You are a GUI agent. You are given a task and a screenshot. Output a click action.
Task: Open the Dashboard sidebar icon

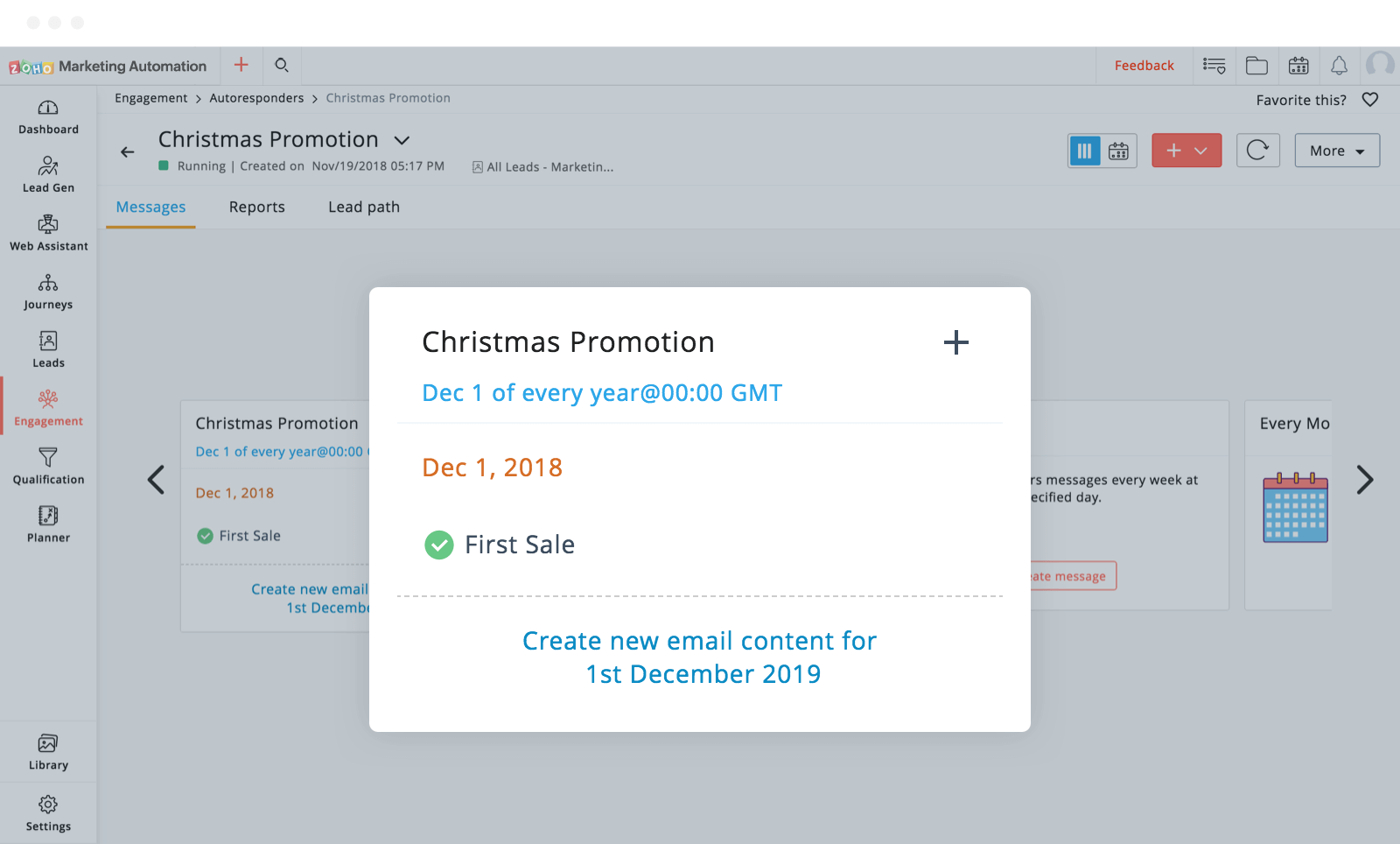click(48, 117)
